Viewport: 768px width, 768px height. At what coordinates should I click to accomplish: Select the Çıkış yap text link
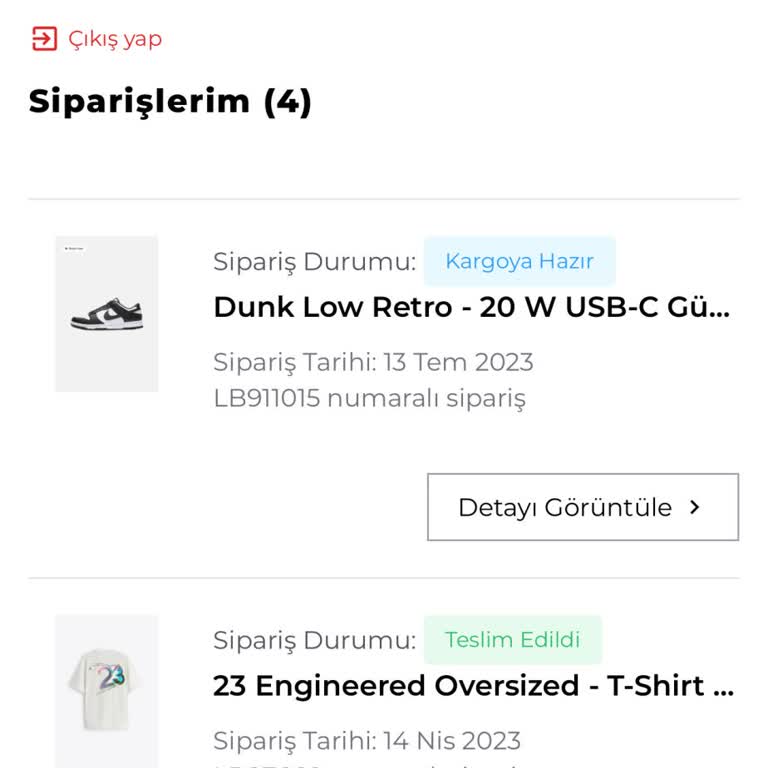pyautogui.click(x=115, y=39)
